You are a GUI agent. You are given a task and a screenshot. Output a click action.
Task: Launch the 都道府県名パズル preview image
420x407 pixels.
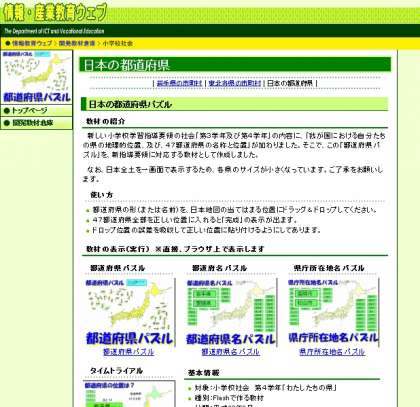[x=231, y=312]
